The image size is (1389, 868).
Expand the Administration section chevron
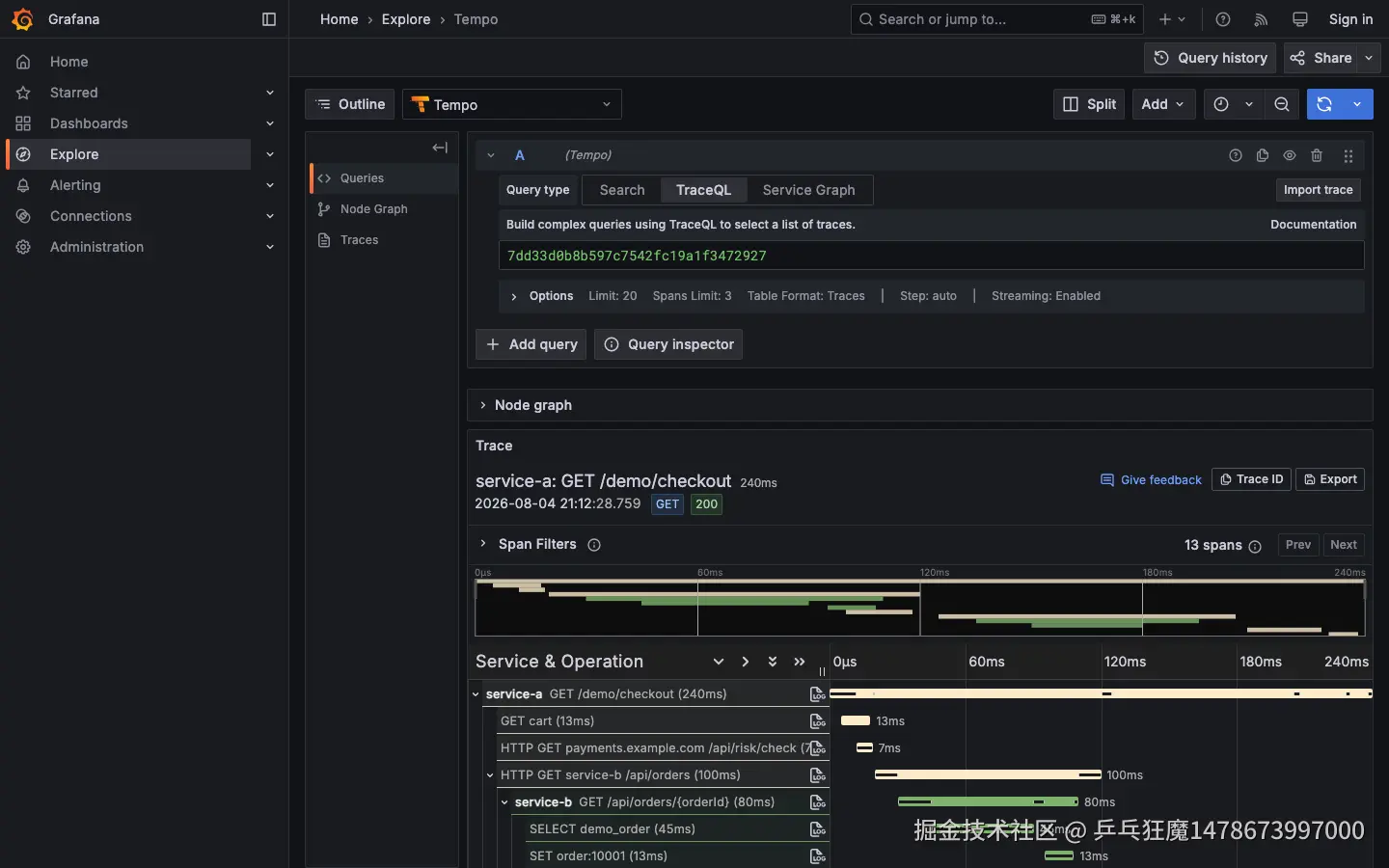[x=270, y=247]
